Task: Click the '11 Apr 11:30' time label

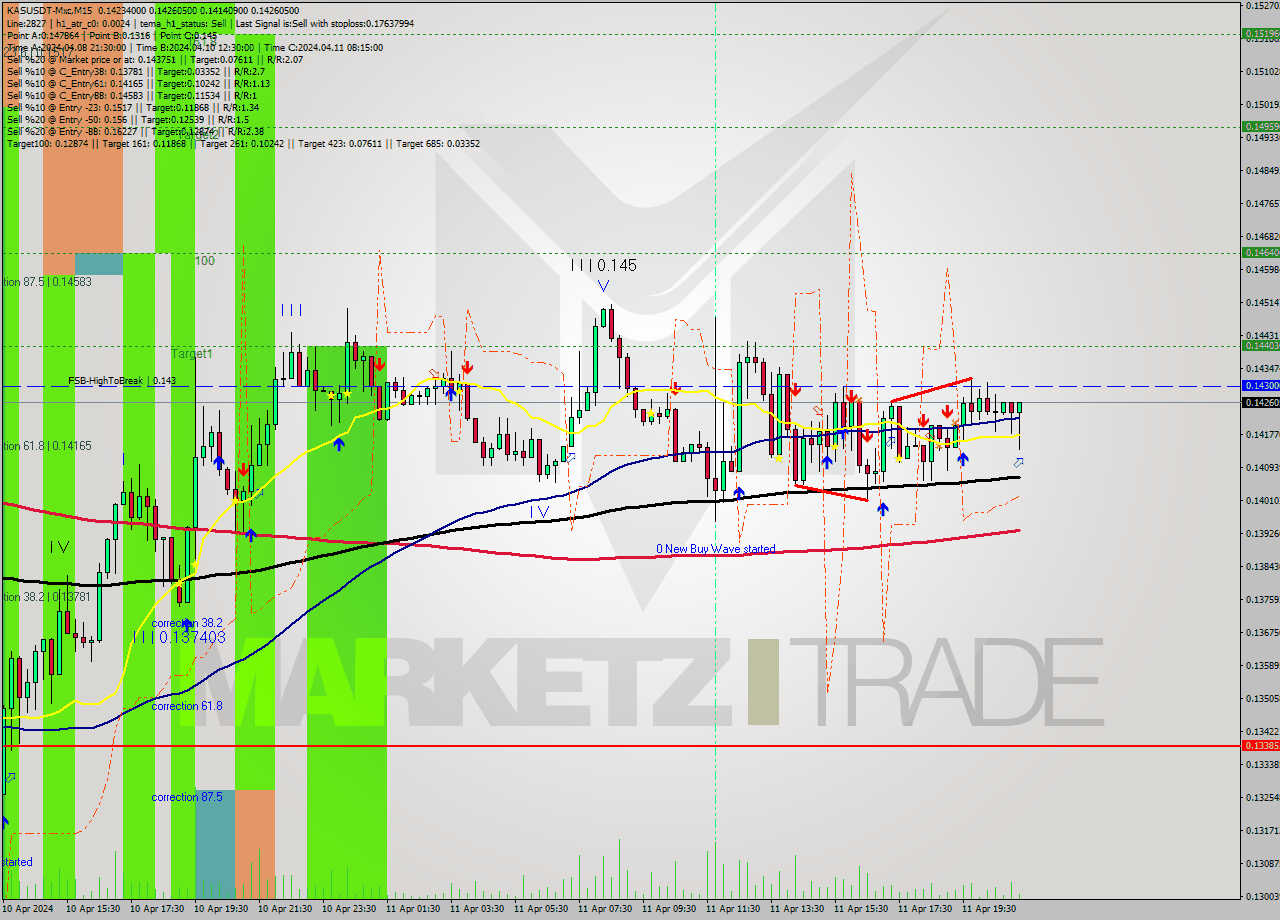Action: coord(732,909)
